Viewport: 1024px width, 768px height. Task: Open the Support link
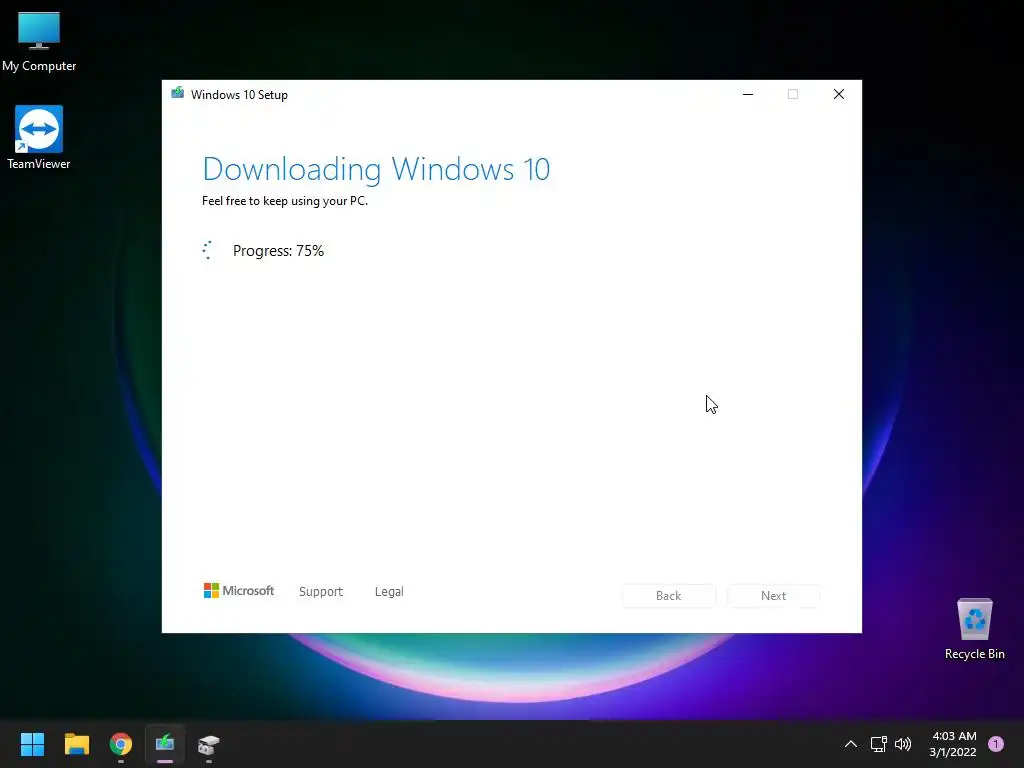tap(321, 591)
